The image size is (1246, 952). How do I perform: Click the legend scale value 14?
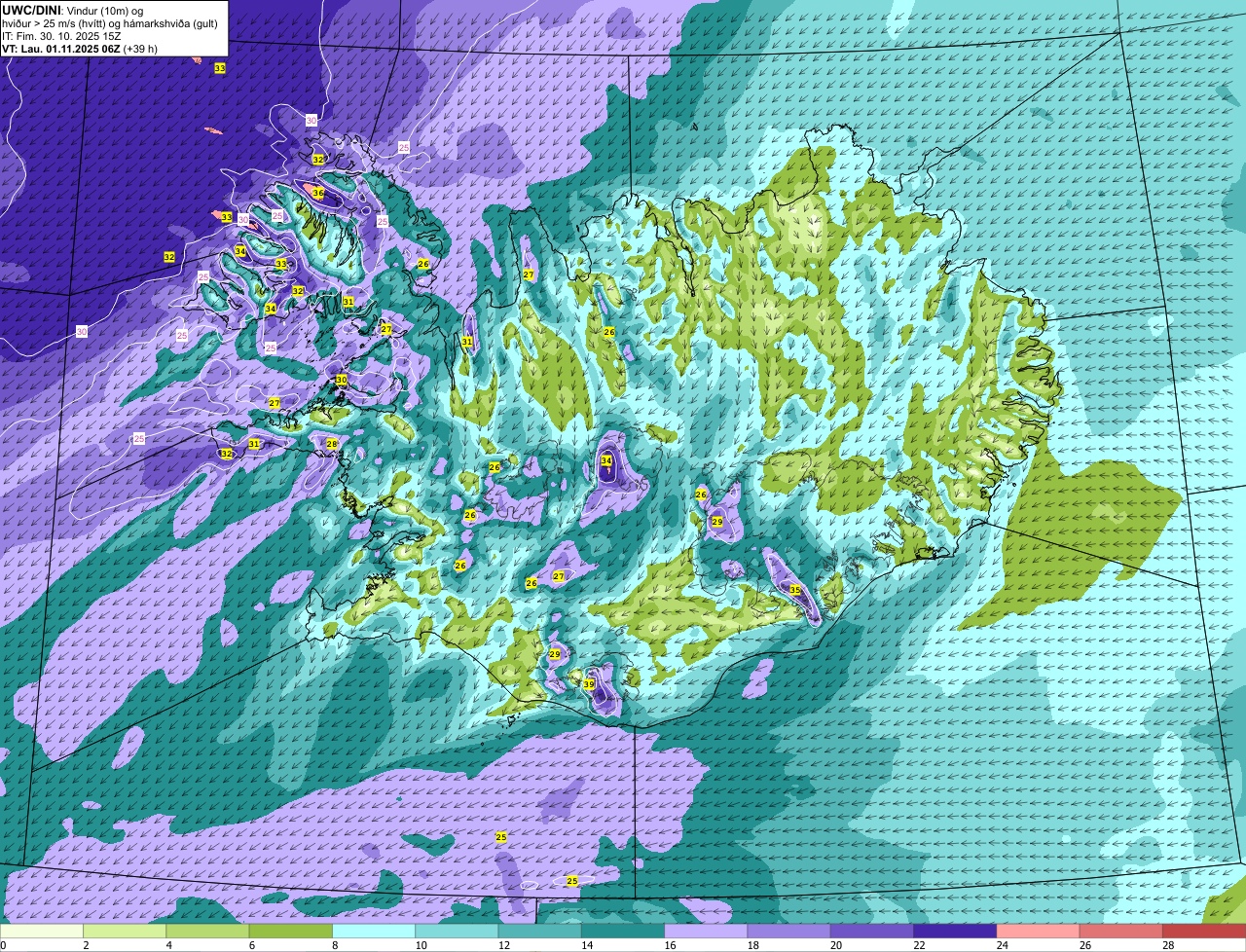tap(586, 945)
